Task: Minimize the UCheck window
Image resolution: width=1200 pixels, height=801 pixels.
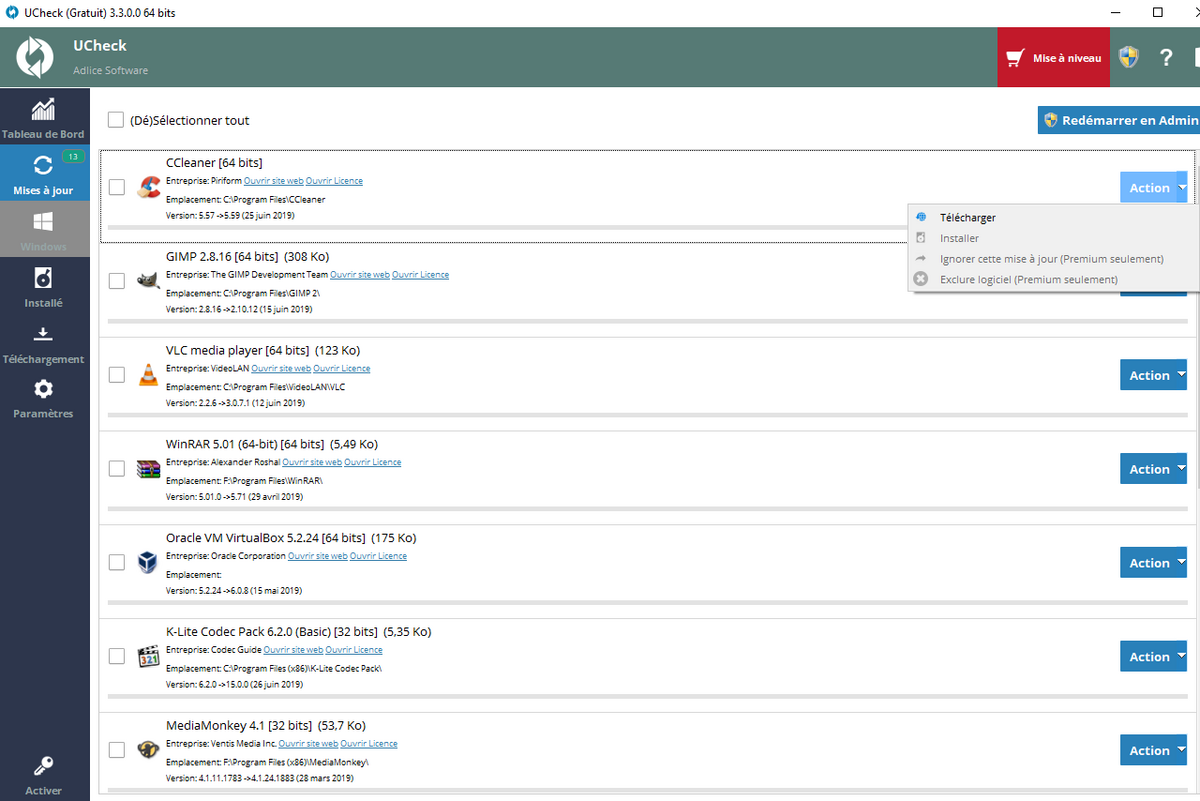Action: (1115, 12)
